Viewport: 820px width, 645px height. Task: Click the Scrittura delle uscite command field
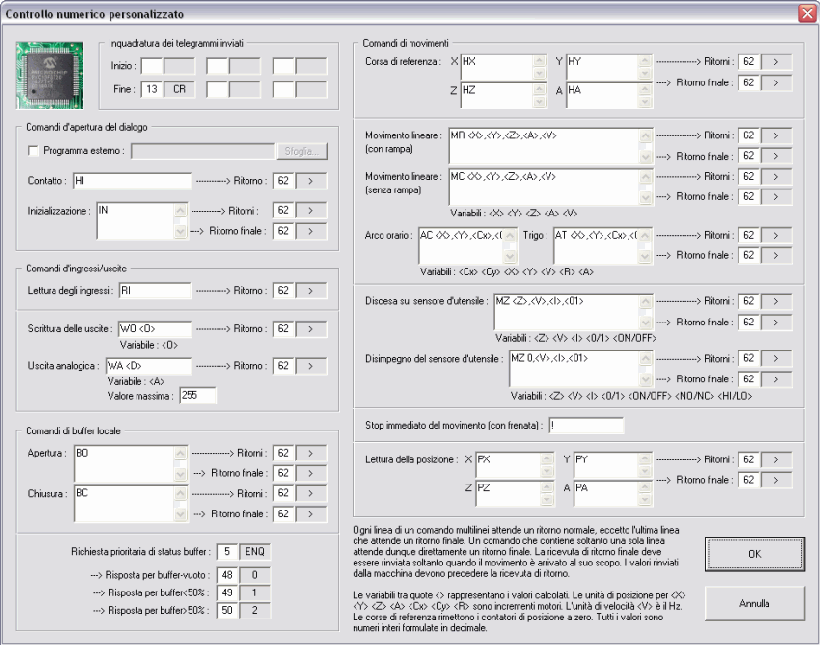tap(155, 329)
